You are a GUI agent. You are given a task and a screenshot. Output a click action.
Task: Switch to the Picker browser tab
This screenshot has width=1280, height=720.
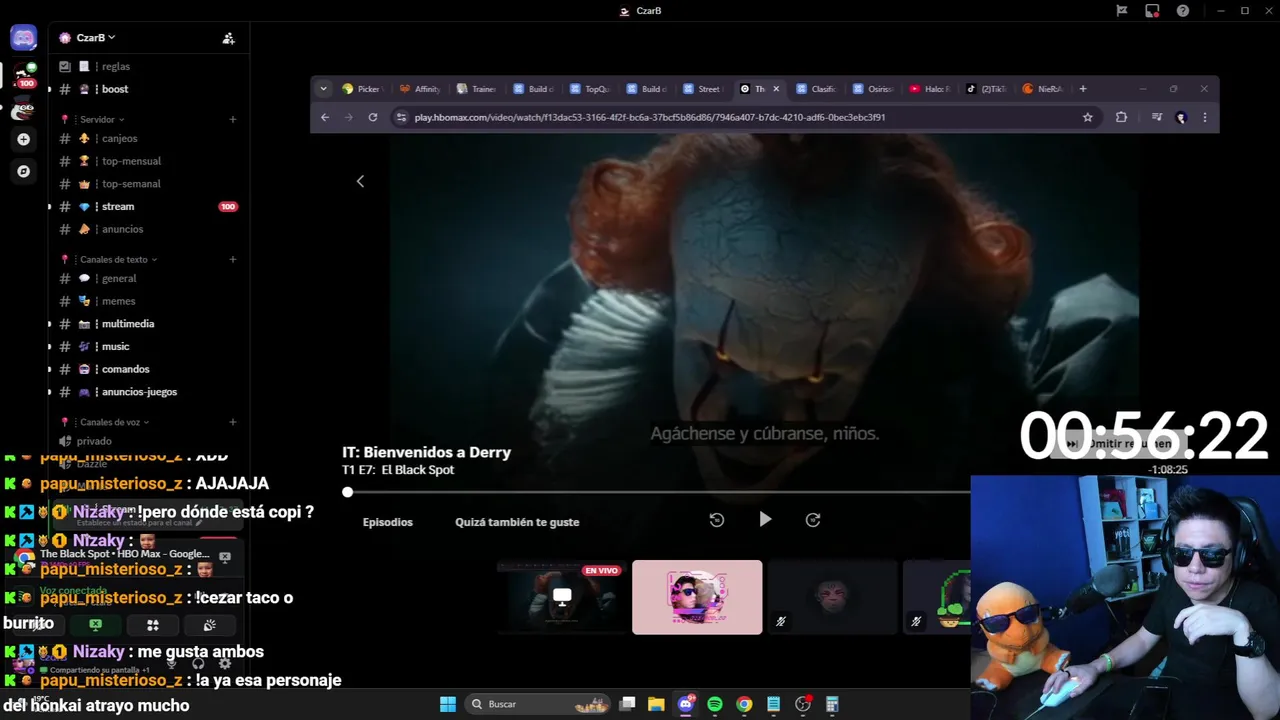pos(362,89)
